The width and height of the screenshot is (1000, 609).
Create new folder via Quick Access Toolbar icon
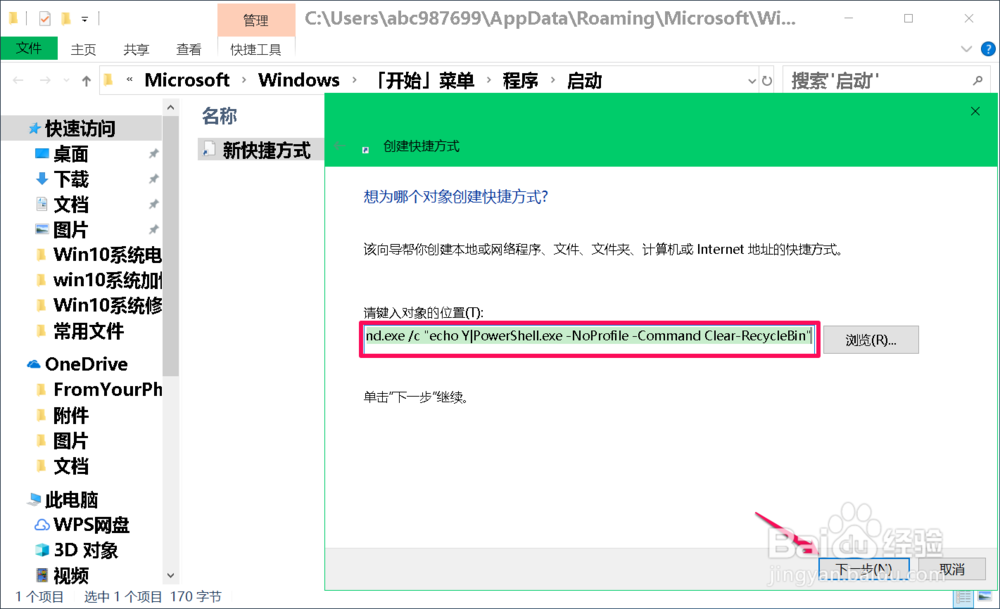(x=65, y=17)
